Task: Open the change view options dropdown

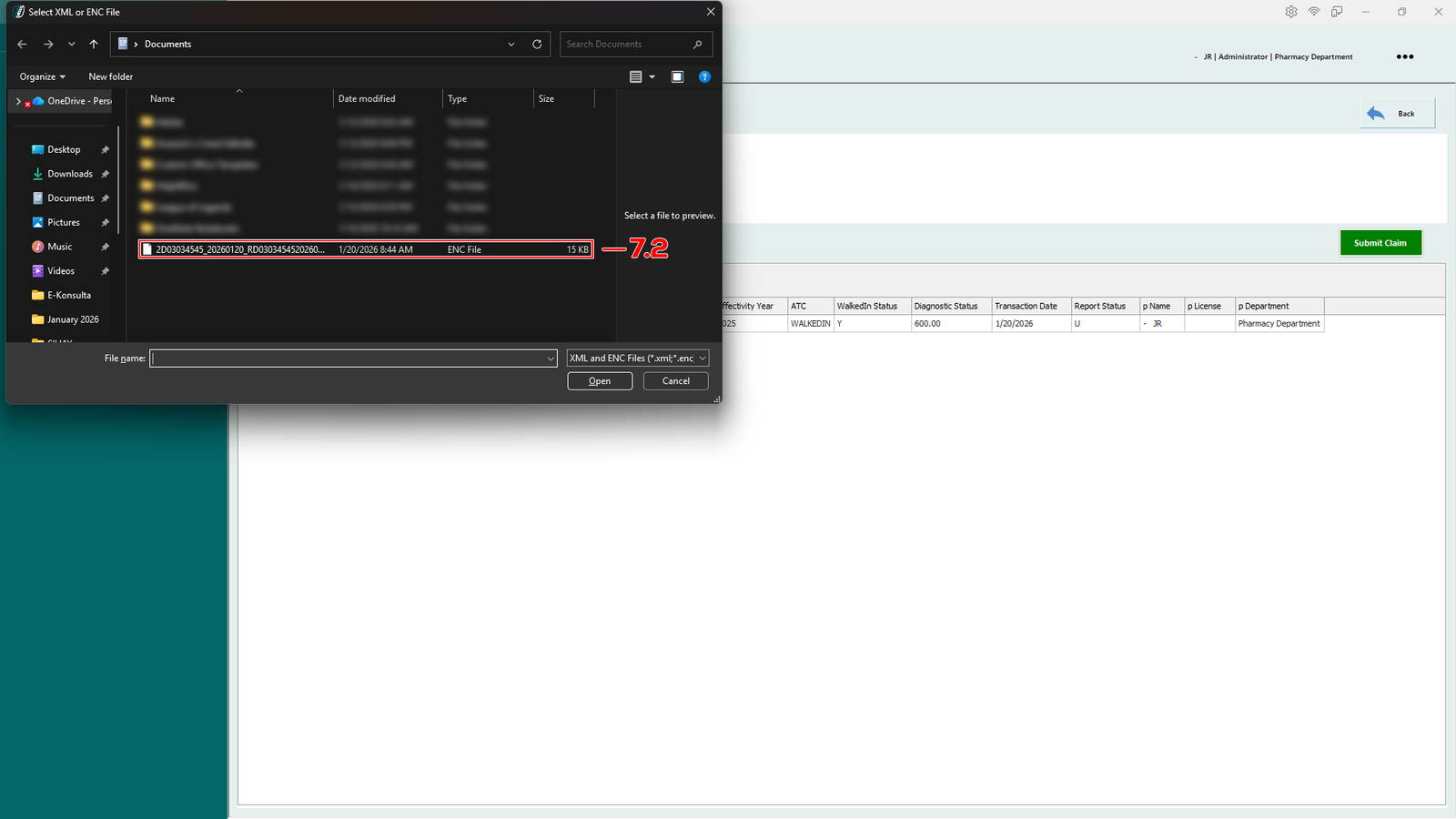Action: tap(652, 77)
